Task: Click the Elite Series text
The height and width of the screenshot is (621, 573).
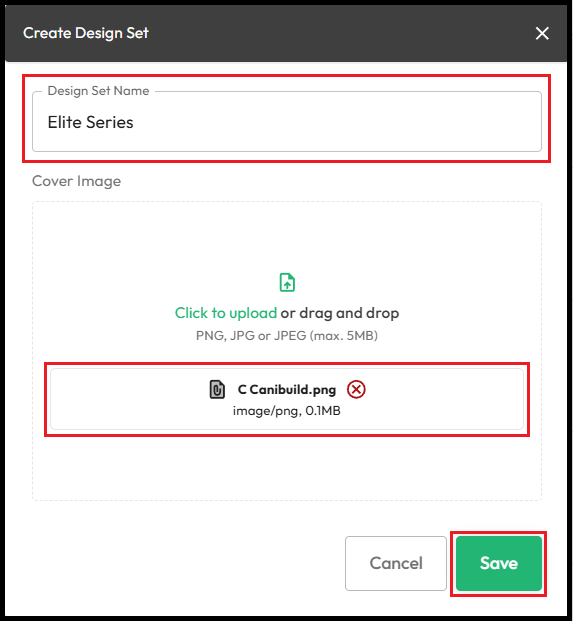Action: (x=90, y=122)
